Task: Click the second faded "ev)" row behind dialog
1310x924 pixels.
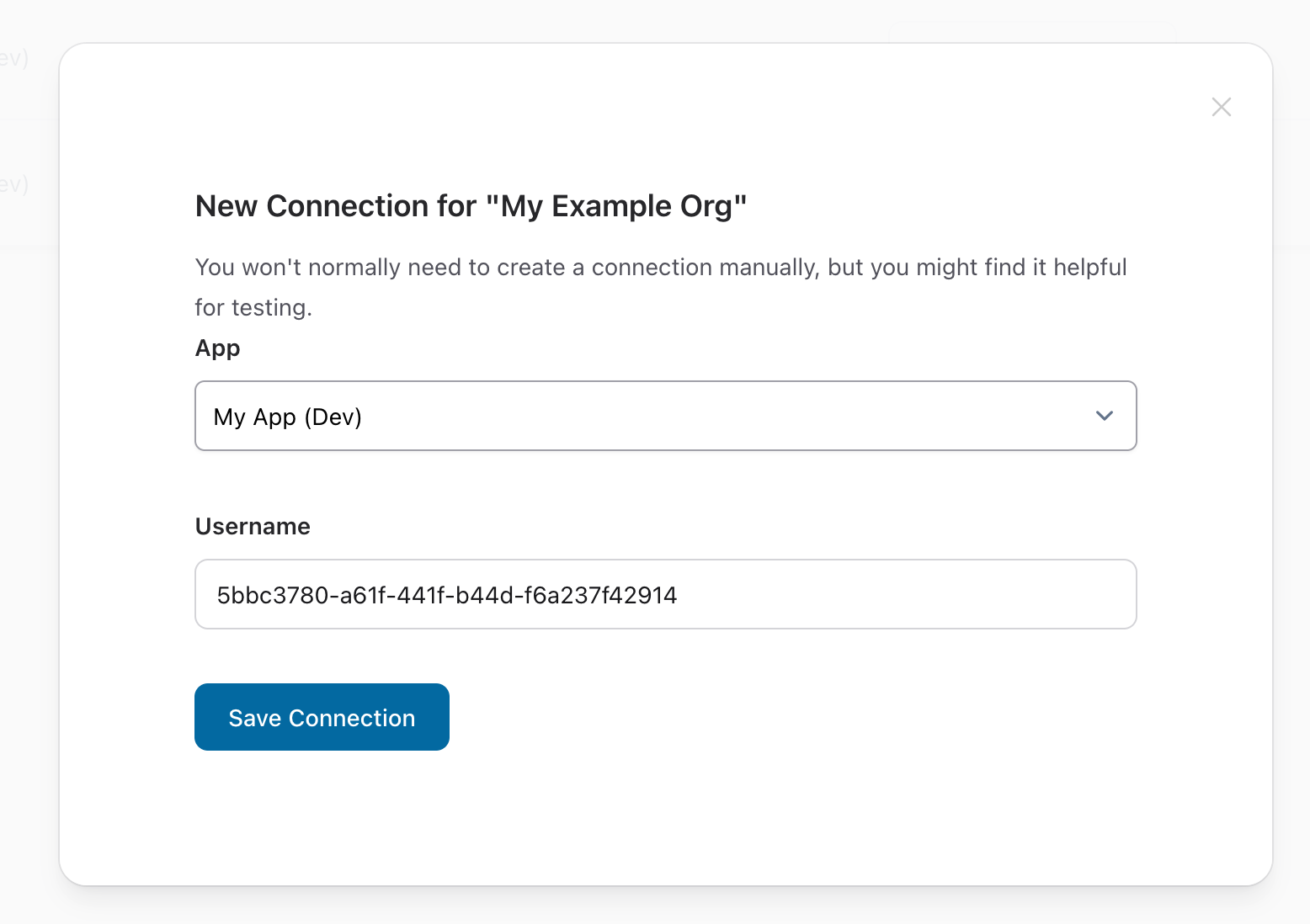Action: pos(14,183)
